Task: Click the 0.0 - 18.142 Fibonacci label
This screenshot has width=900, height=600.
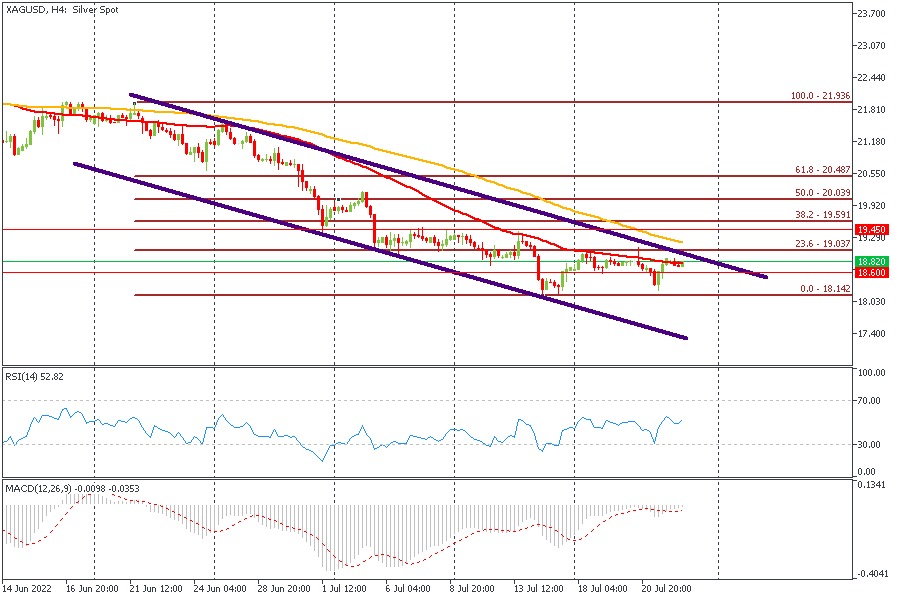Action: click(x=824, y=288)
